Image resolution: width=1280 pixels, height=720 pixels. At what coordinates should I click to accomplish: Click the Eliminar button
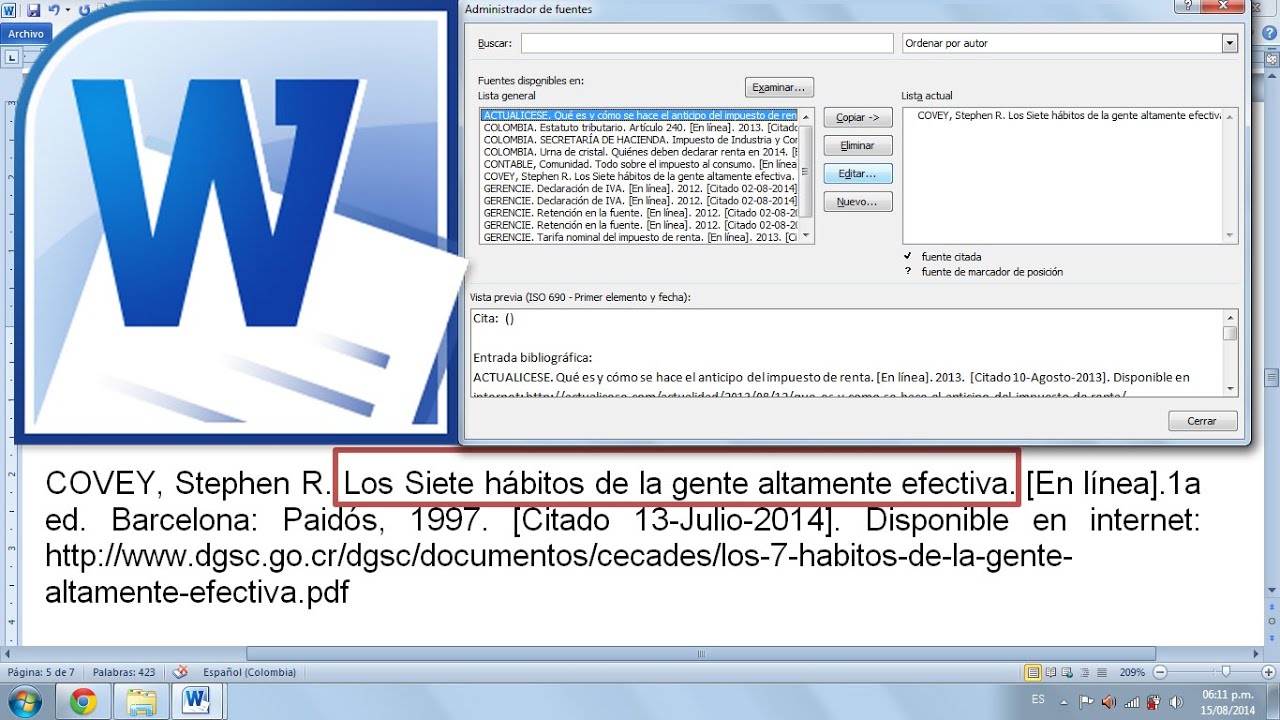[x=858, y=145]
